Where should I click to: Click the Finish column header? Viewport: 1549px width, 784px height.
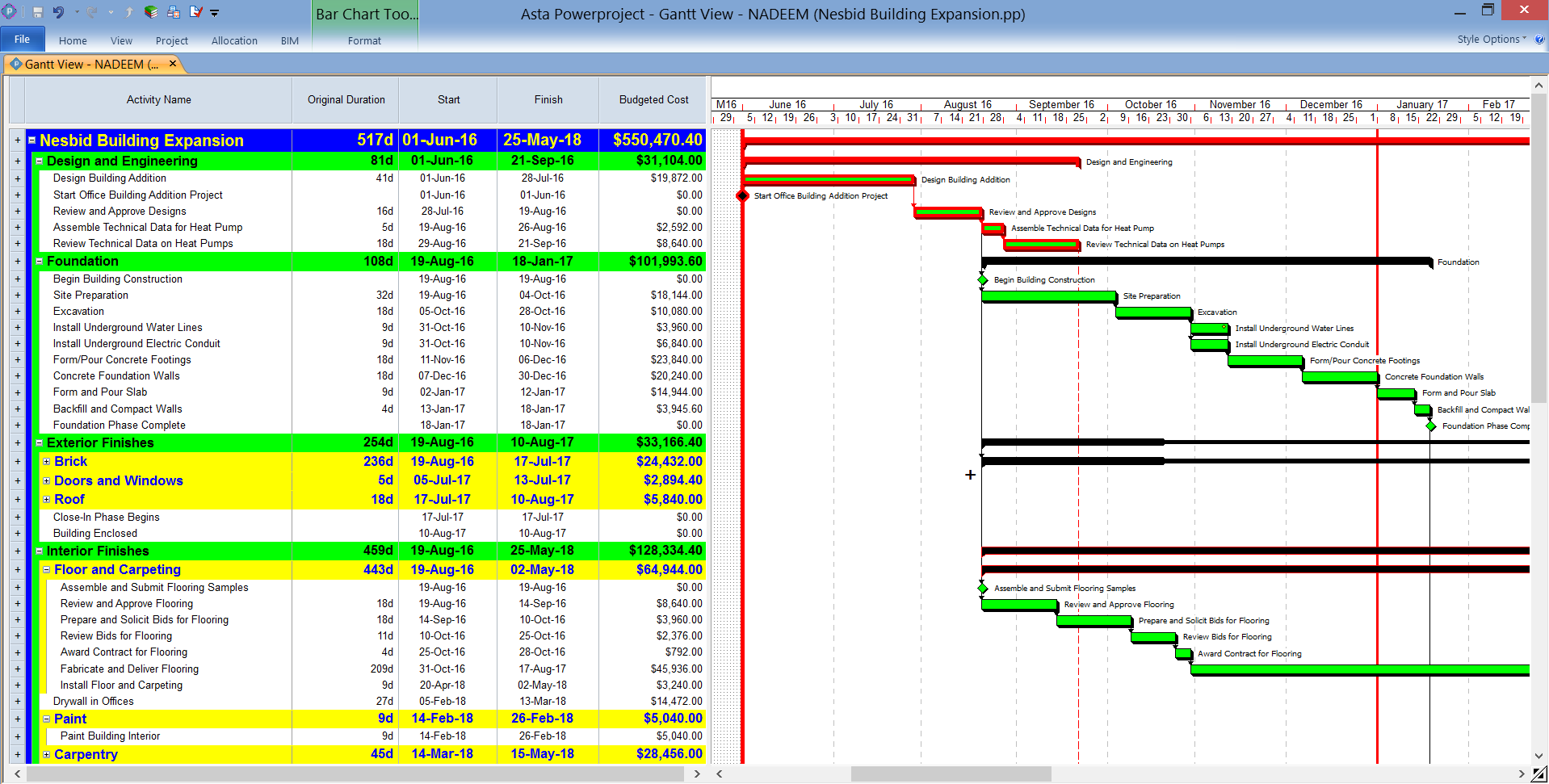click(x=548, y=99)
